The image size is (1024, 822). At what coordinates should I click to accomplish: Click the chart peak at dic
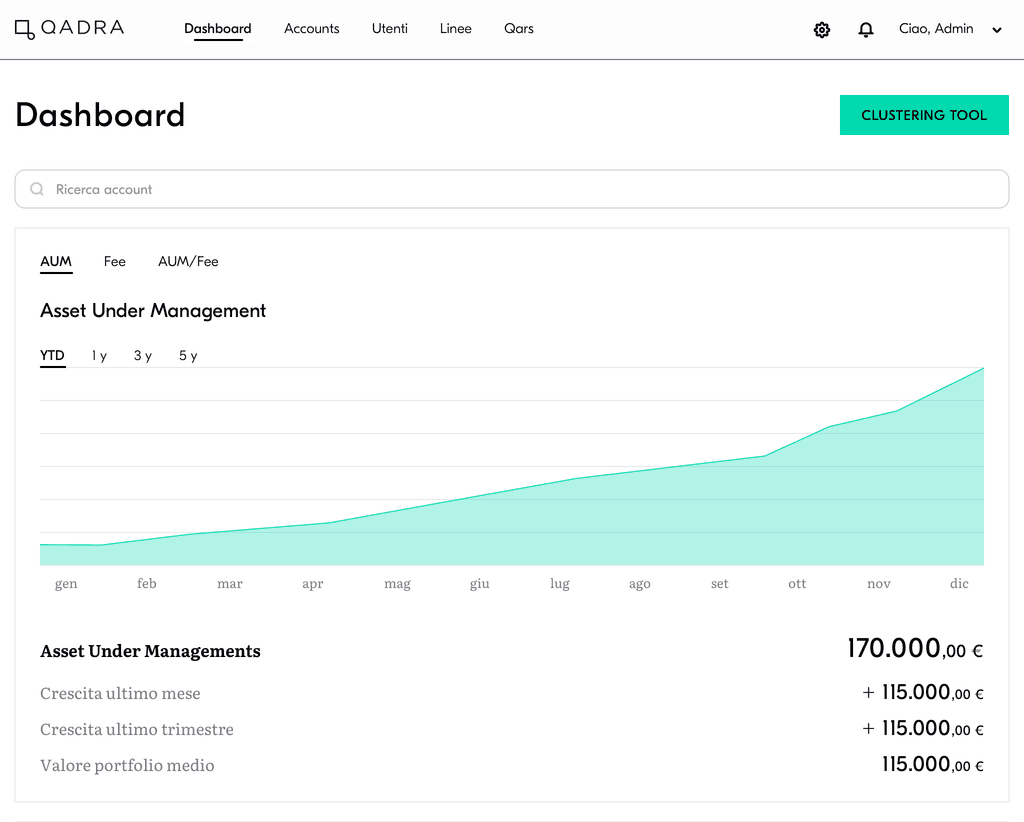(983, 369)
